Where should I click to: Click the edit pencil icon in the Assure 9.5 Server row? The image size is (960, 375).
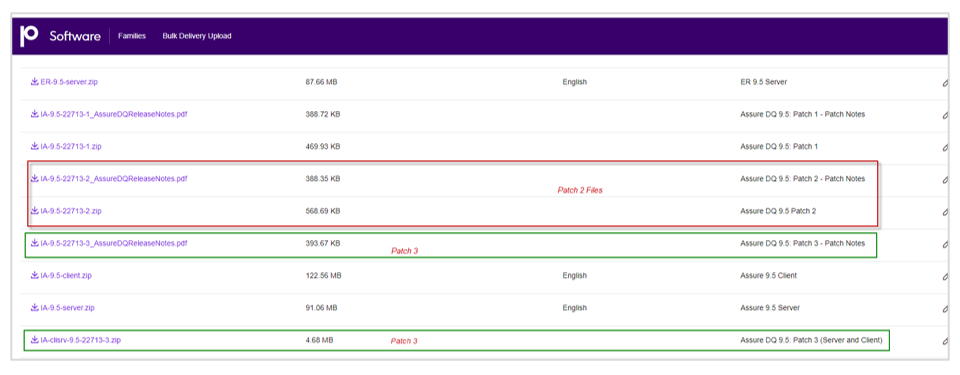(945, 308)
